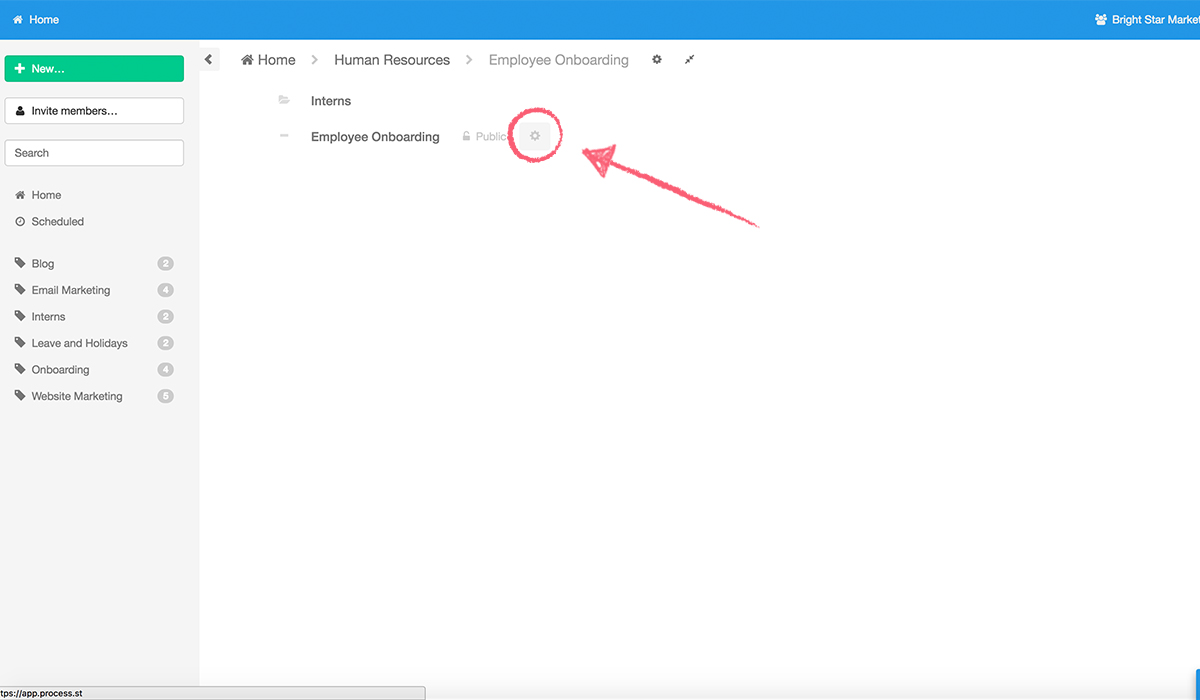Open the Interns folder in the list
Image resolution: width=1200 pixels, height=700 pixels.
click(331, 101)
